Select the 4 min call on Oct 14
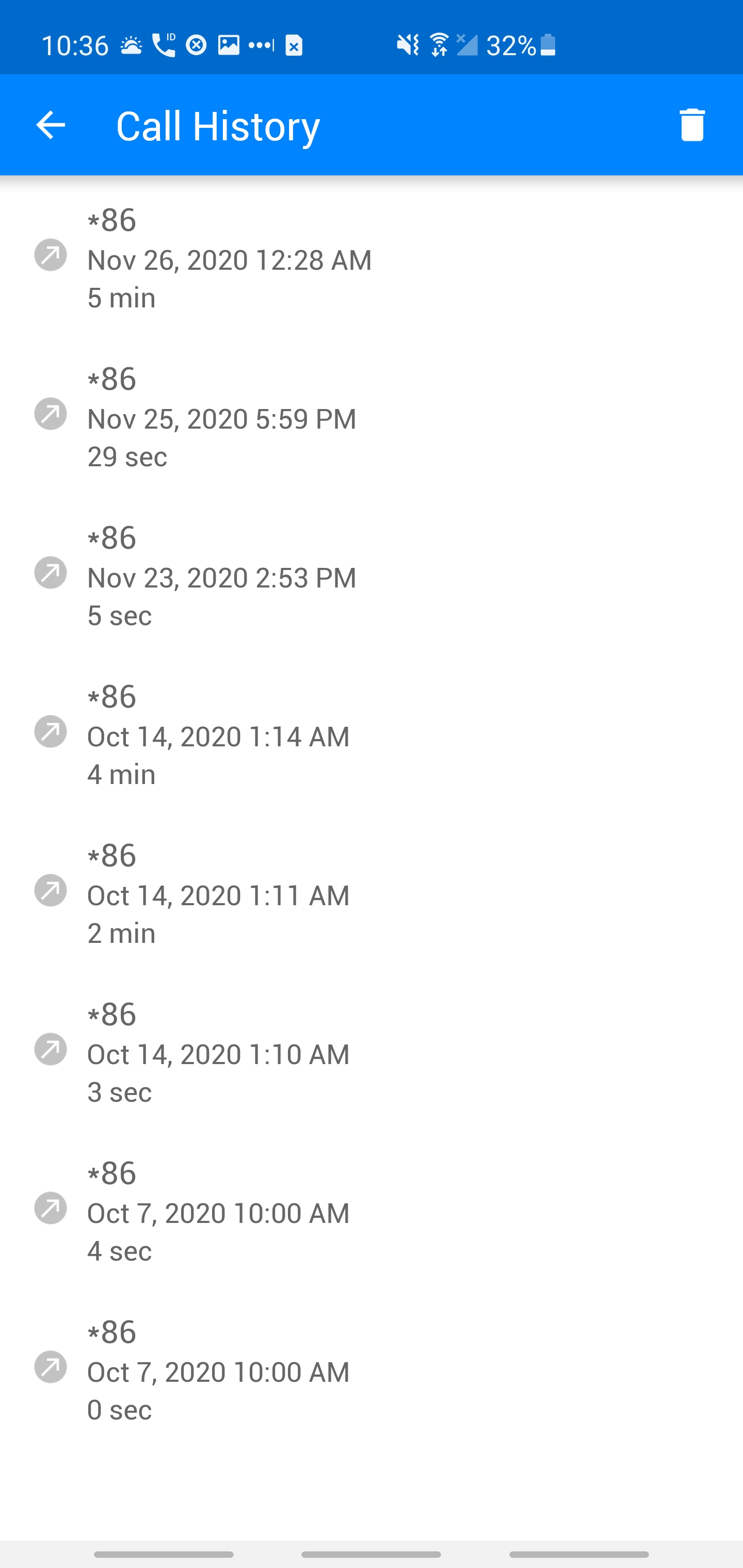743x1568 pixels. 218,737
